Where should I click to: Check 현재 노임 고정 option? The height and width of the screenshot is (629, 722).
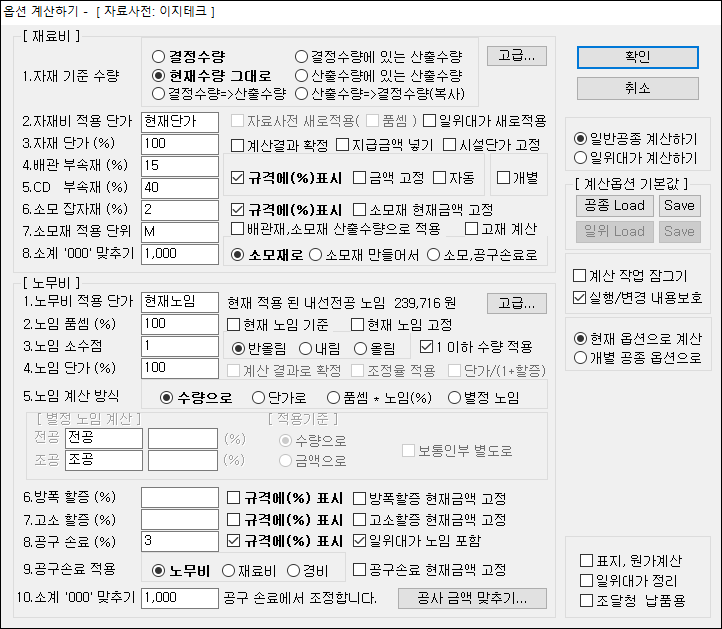pos(402,325)
